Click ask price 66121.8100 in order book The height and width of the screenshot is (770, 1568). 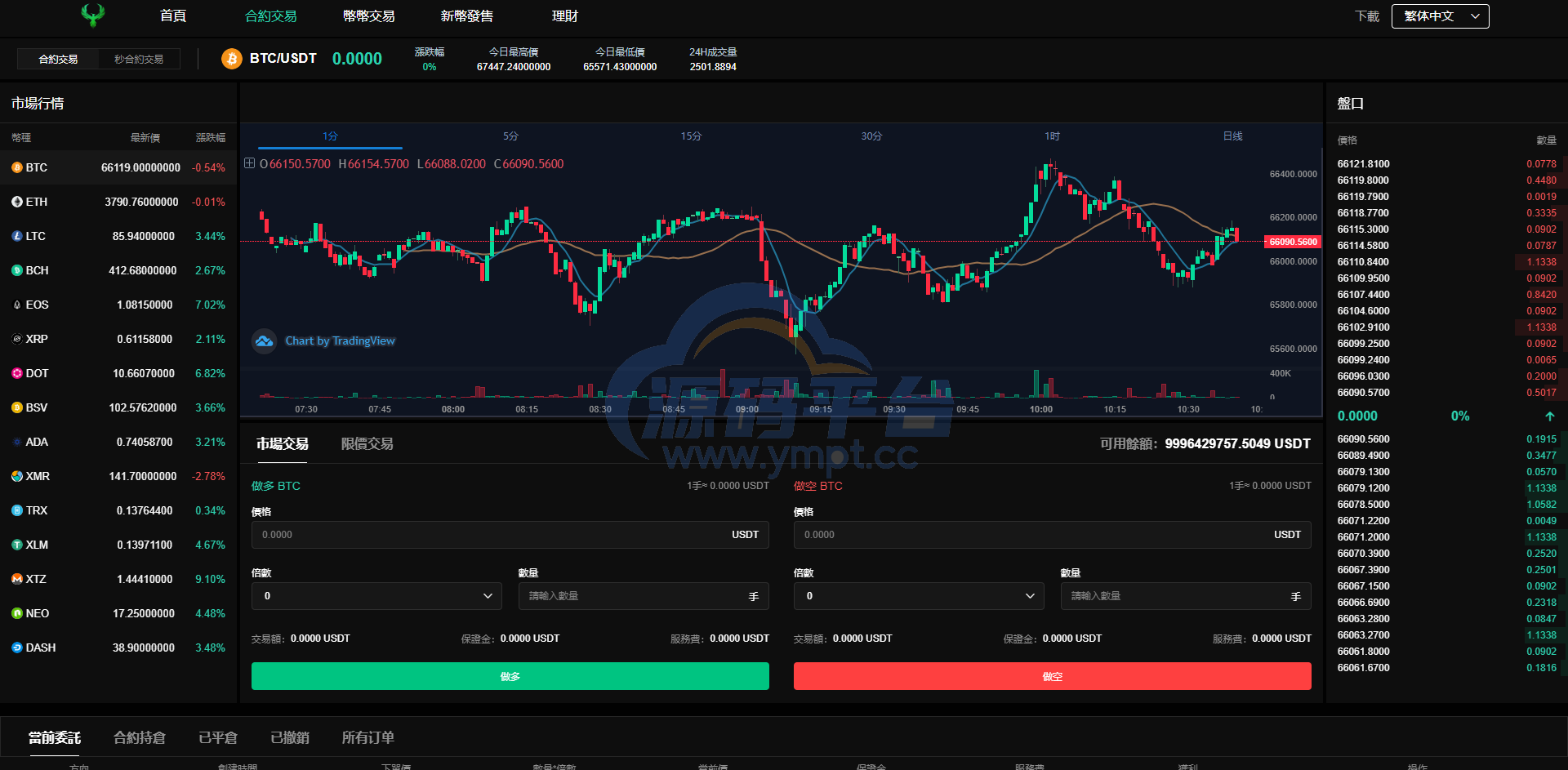pos(1363,164)
